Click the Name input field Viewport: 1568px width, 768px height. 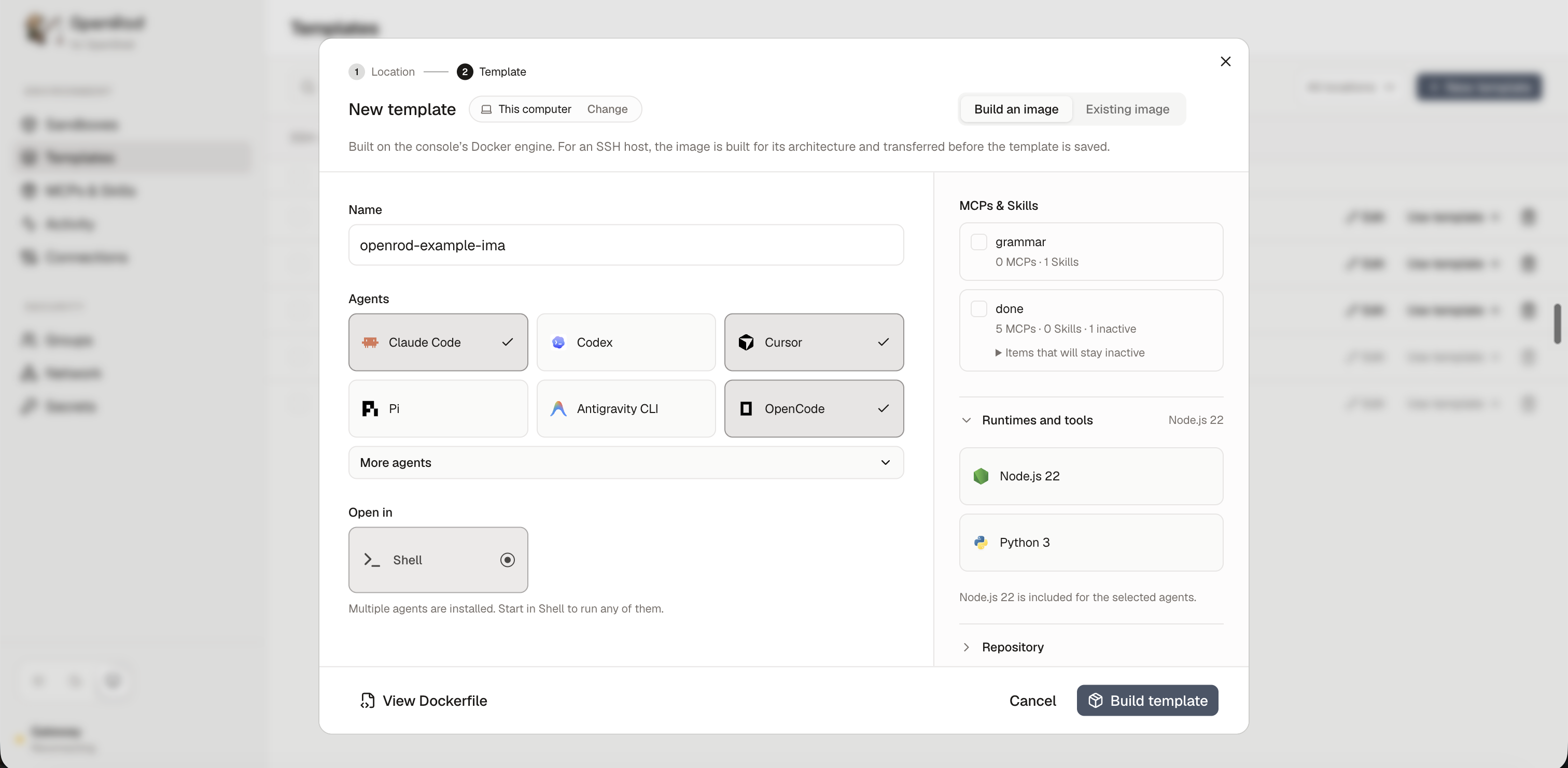[626, 245]
